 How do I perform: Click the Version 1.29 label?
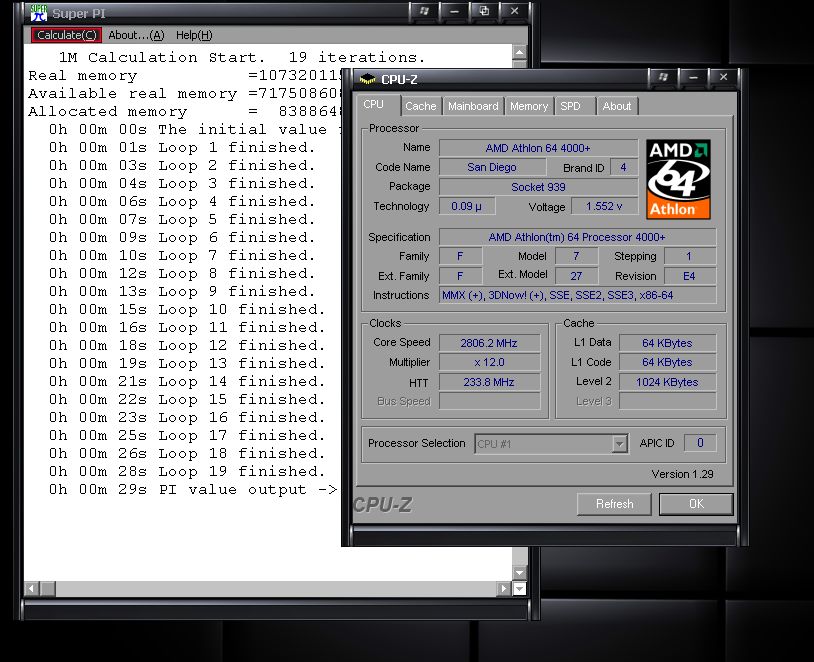[x=682, y=474]
